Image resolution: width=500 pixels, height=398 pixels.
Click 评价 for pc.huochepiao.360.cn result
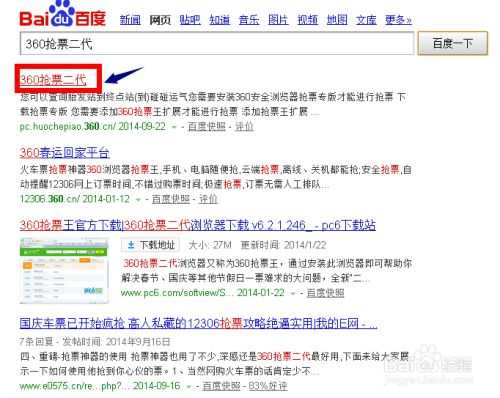point(244,127)
